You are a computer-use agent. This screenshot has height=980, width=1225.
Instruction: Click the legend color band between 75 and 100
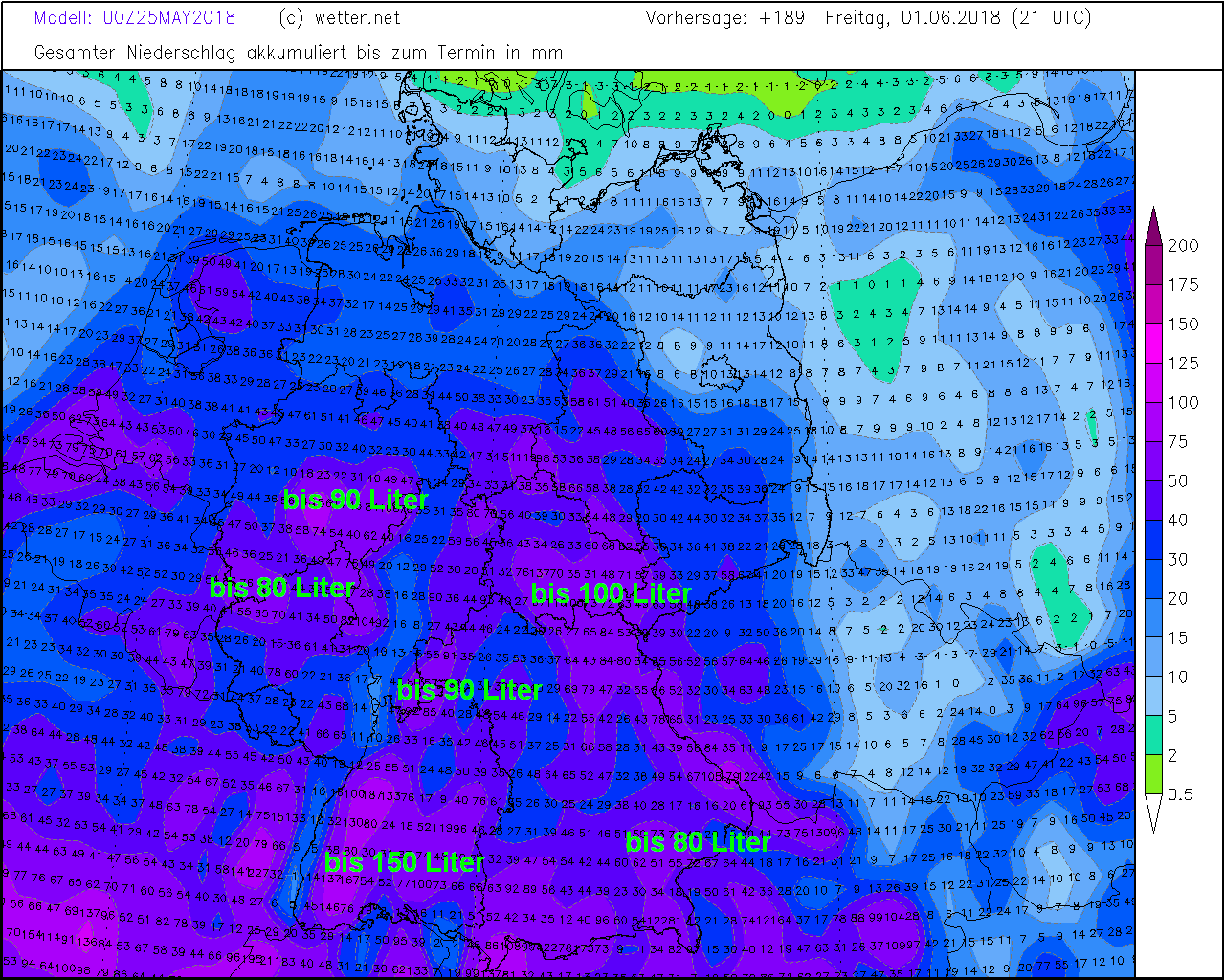tap(1153, 422)
